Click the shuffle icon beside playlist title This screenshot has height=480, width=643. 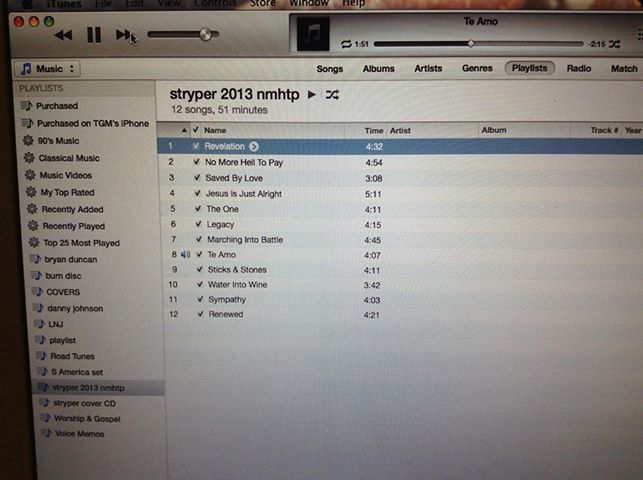[332, 94]
